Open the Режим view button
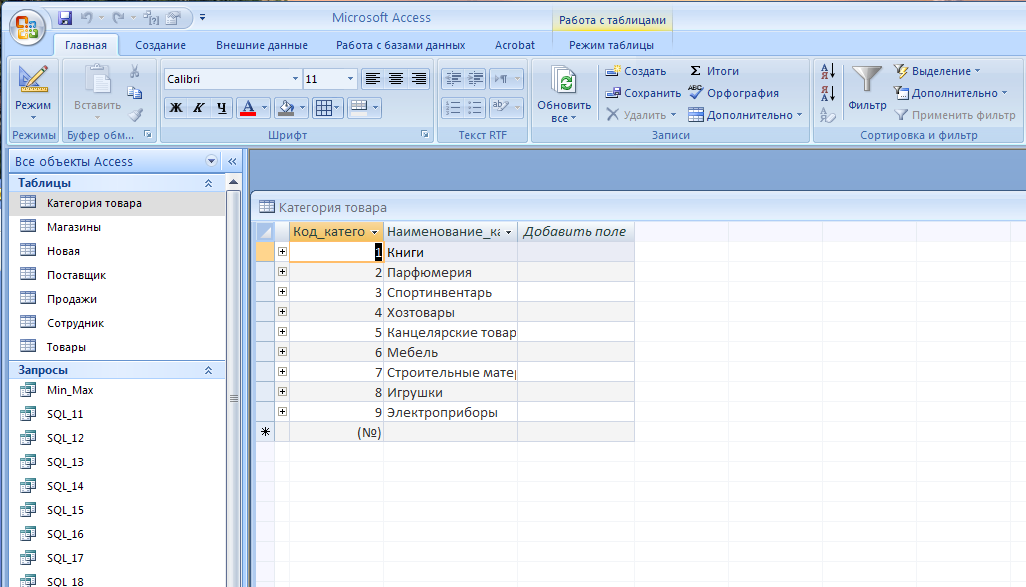The height and width of the screenshot is (587, 1026). tap(33, 94)
